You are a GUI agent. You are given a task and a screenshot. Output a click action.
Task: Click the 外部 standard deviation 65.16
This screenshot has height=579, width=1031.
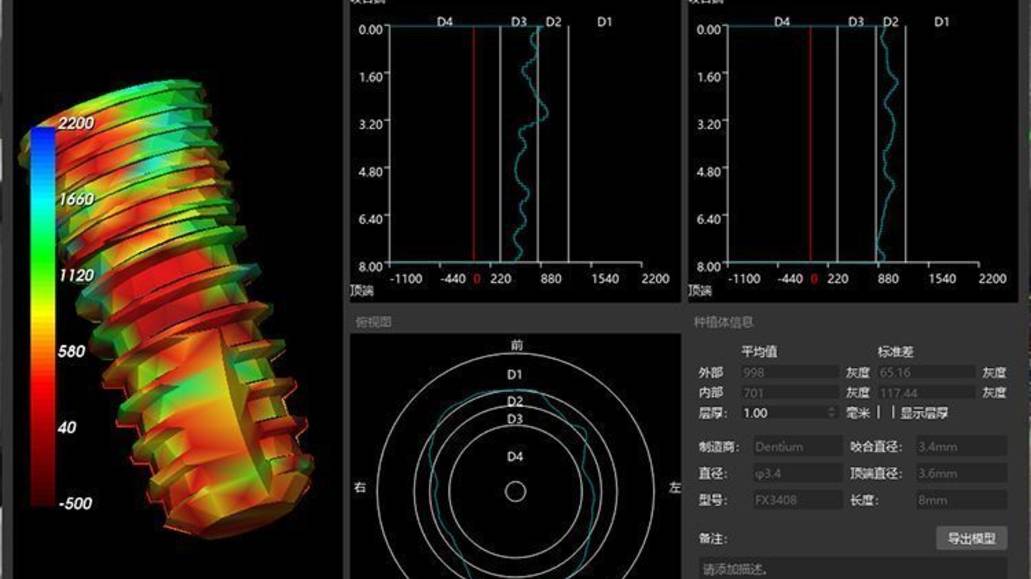click(x=926, y=373)
